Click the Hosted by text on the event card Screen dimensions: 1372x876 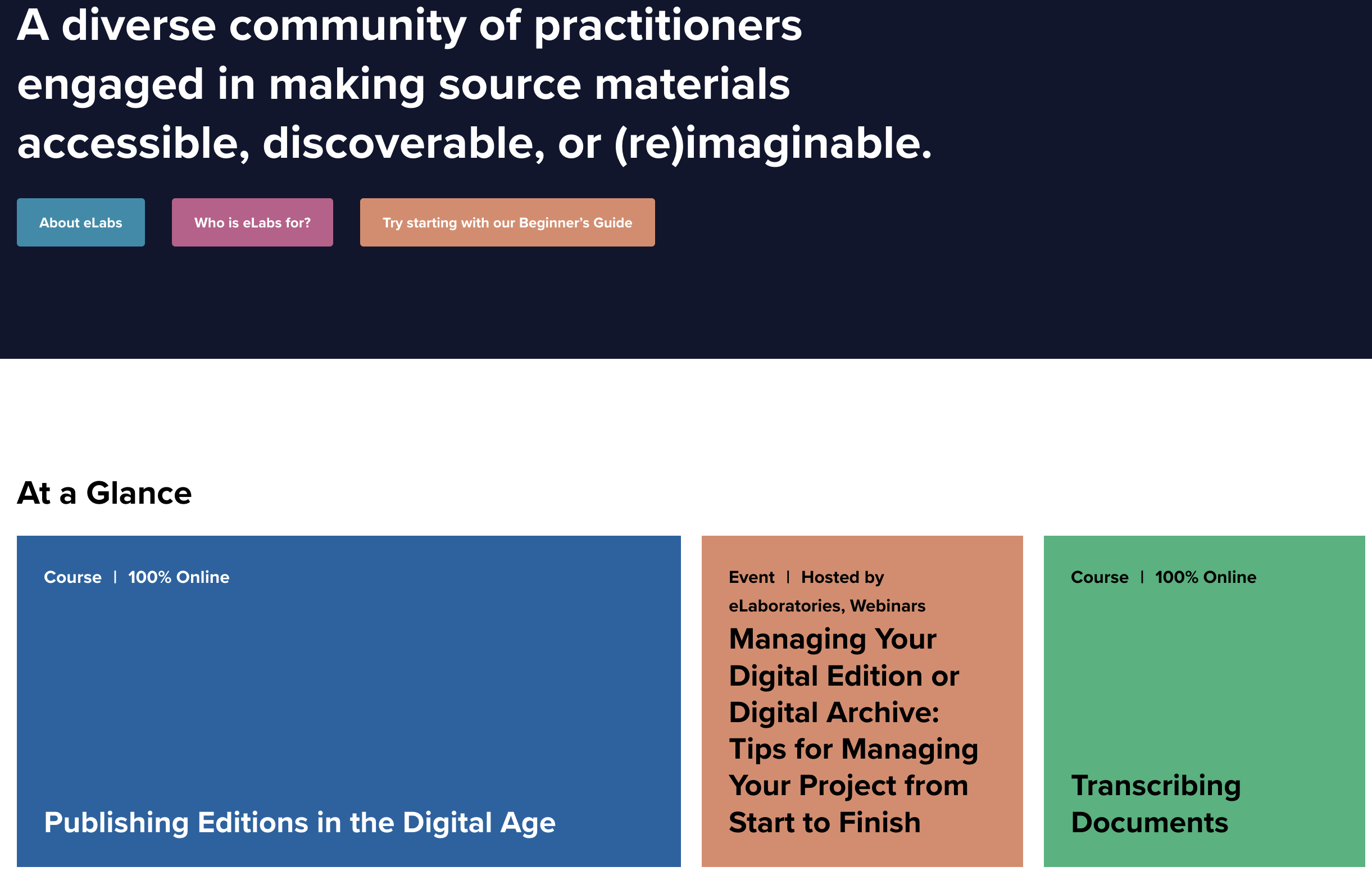842,577
